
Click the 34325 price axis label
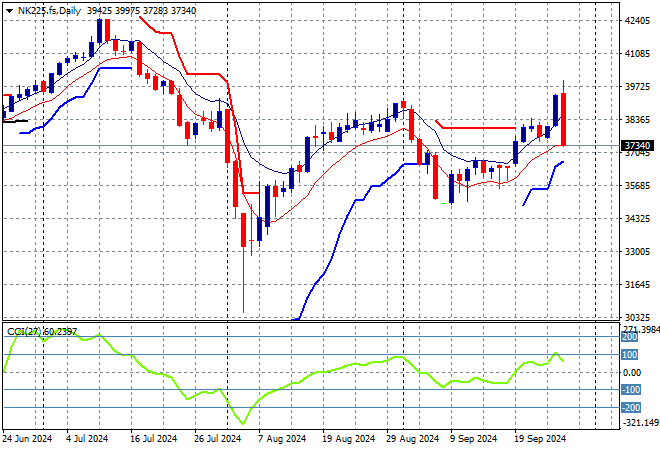tap(637, 218)
